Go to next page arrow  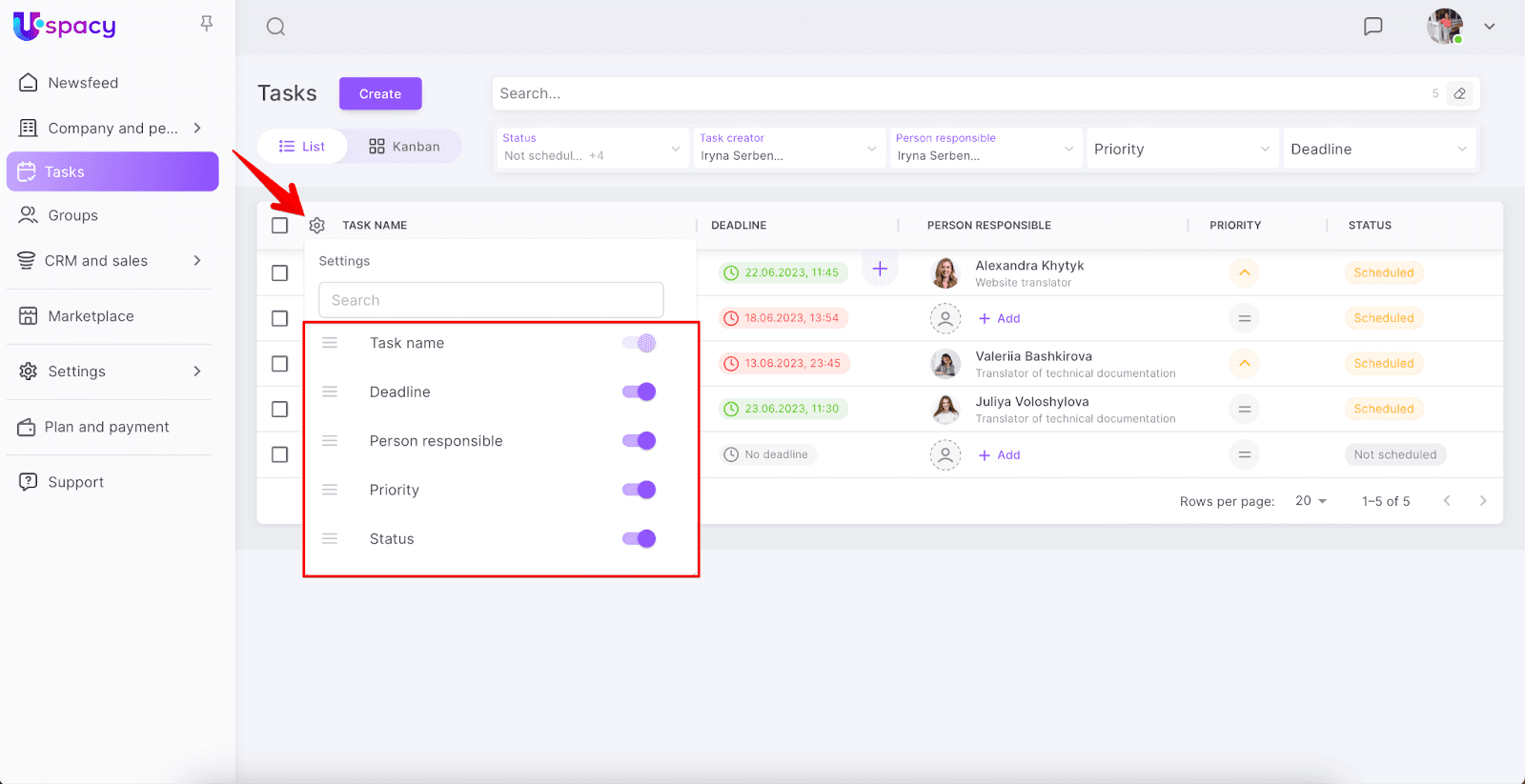1482,501
